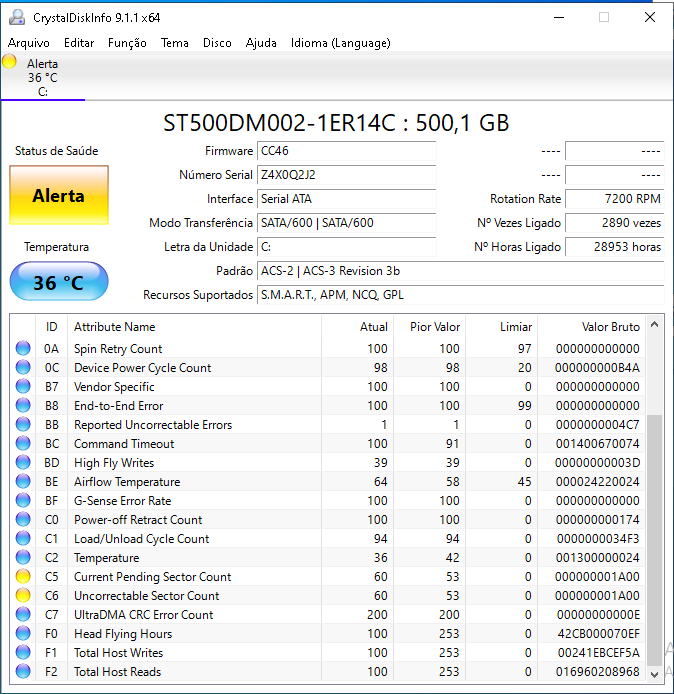Image resolution: width=674 pixels, height=694 pixels.
Task: Click the Nº Vezes Ligado field 2890 vezes
Action: [615, 223]
